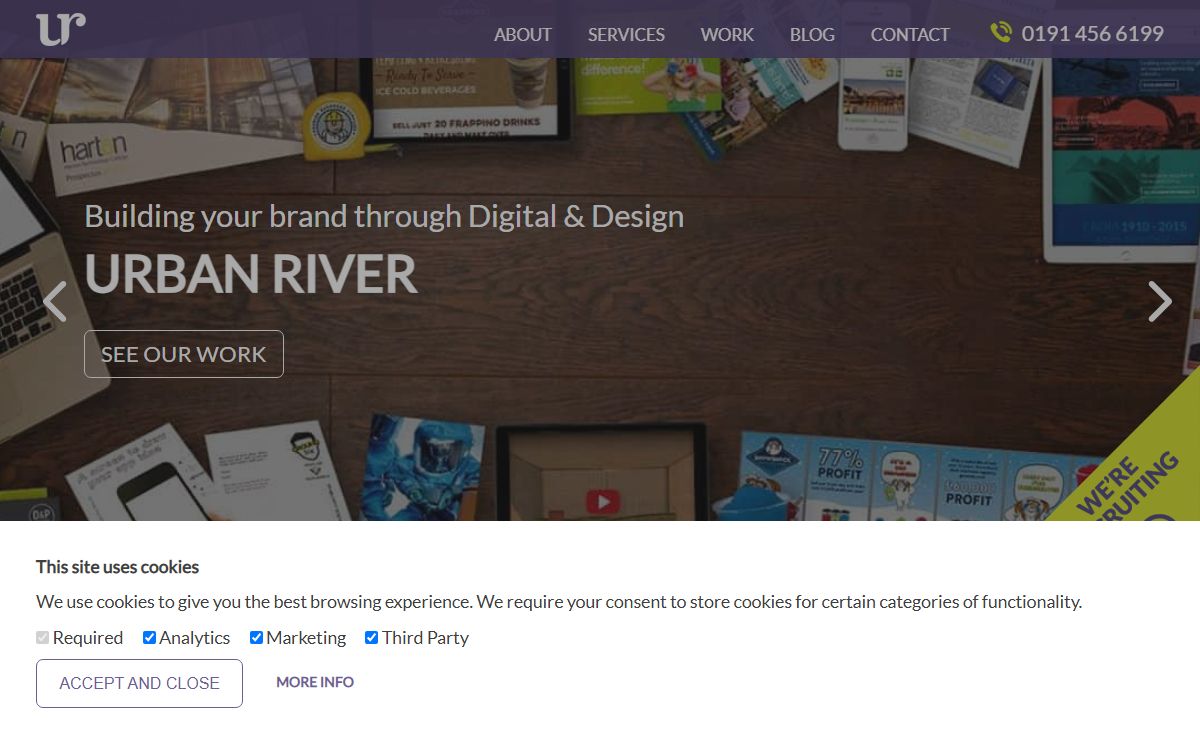
Task: Open the CONTACT menu item
Action: pyautogui.click(x=910, y=34)
